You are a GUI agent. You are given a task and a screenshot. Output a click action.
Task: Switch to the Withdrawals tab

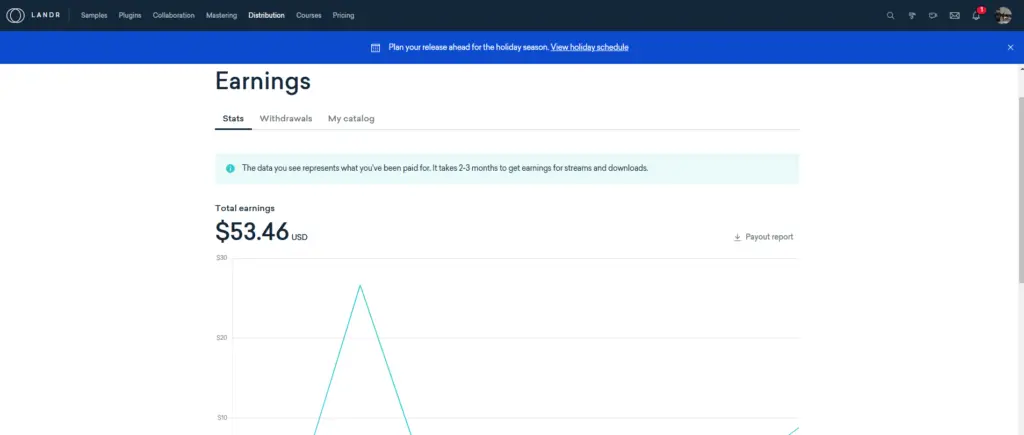(x=286, y=119)
